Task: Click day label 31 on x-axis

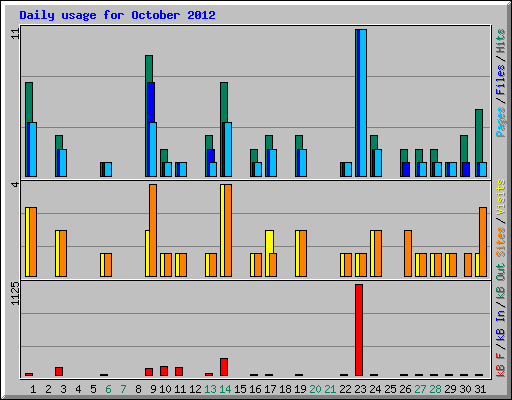Action: pyautogui.click(x=480, y=389)
